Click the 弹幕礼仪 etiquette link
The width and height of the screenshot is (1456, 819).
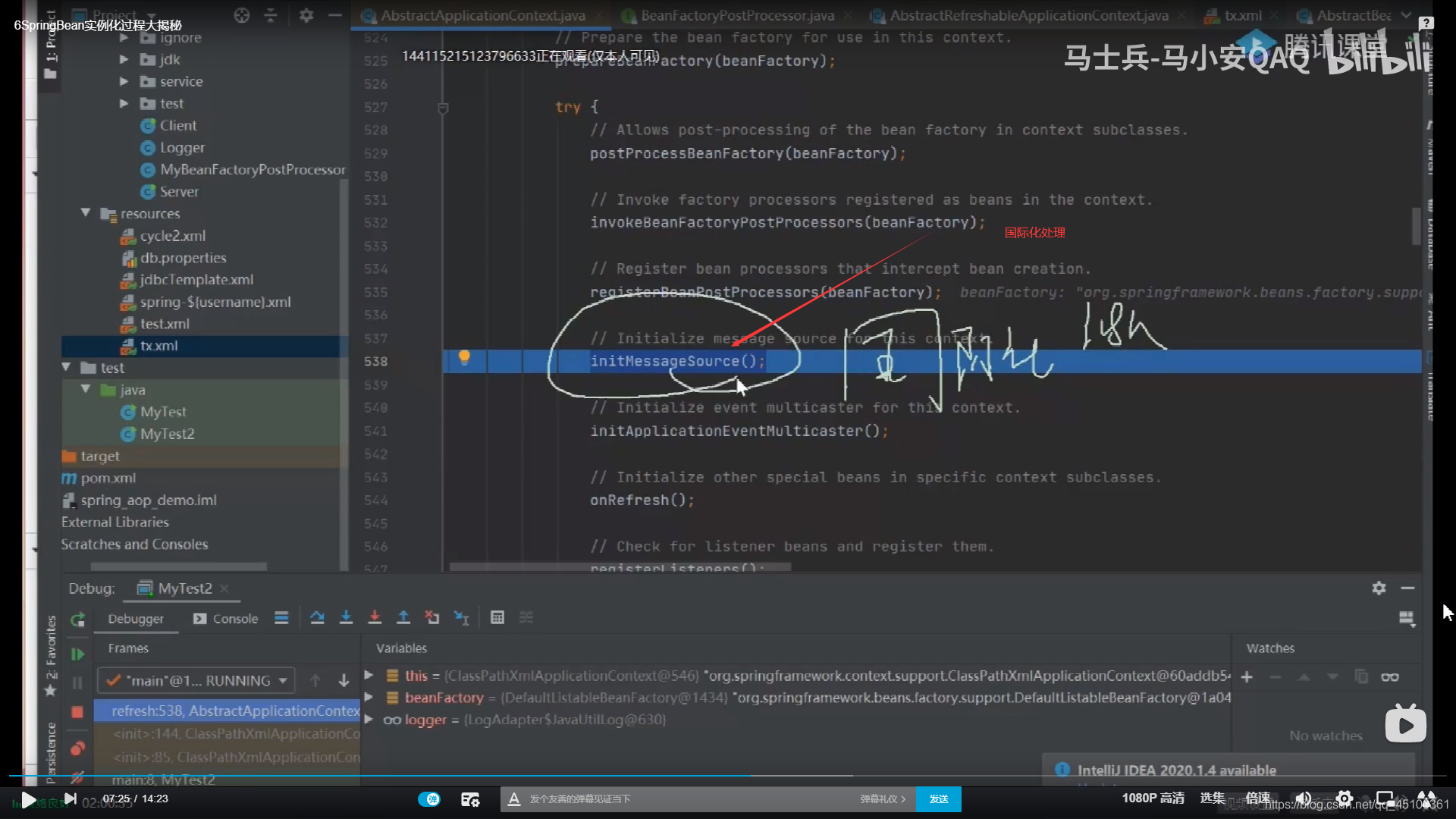[883, 799]
